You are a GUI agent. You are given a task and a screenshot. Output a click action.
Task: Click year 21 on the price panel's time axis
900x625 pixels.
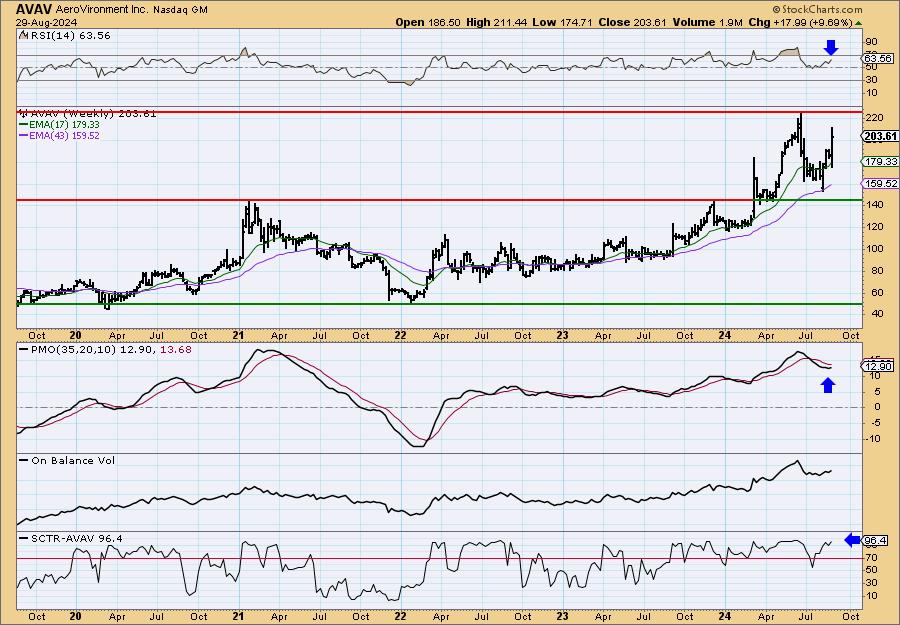click(239, 335)
